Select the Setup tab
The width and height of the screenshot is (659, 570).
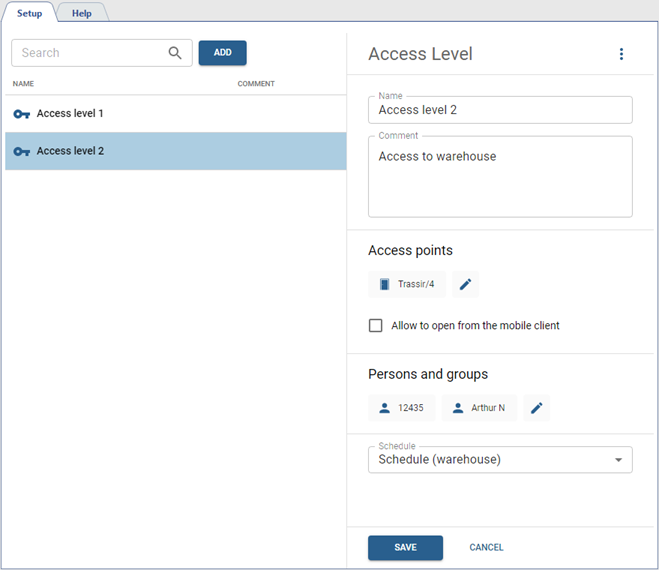[x=30, y=13]
